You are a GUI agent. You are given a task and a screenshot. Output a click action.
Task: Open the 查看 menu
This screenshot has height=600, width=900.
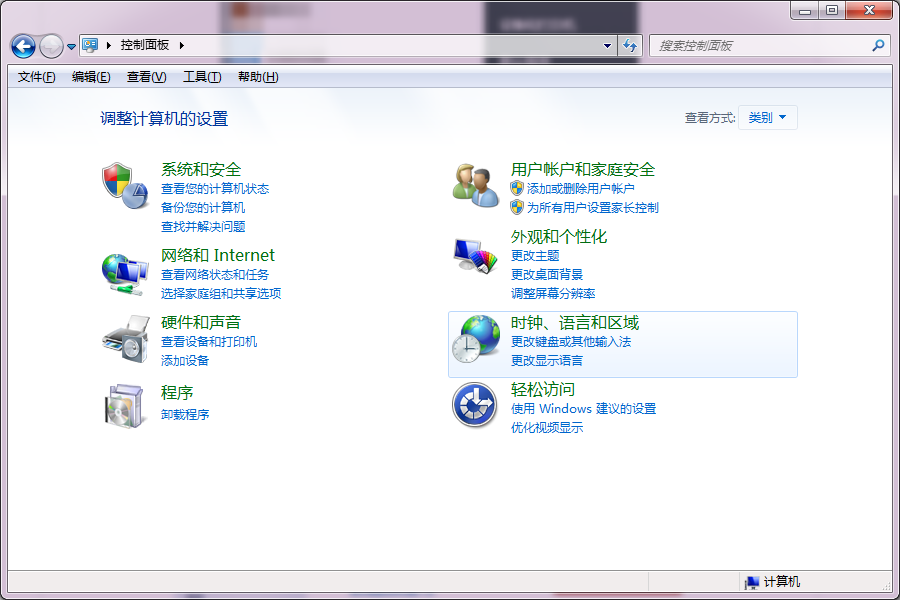click(x=145, y=77)
